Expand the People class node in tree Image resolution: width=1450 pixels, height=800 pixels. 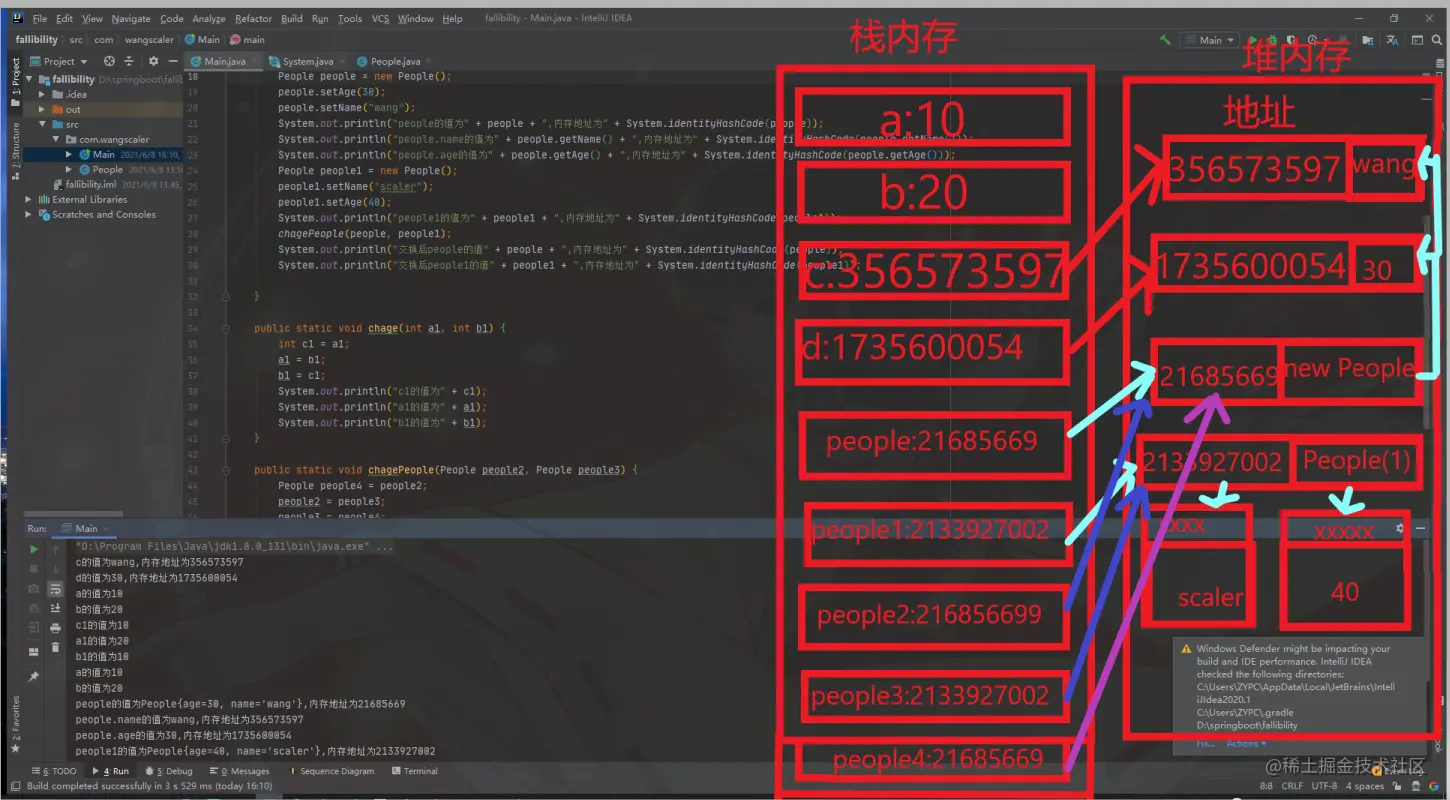[x=69, y=169]
